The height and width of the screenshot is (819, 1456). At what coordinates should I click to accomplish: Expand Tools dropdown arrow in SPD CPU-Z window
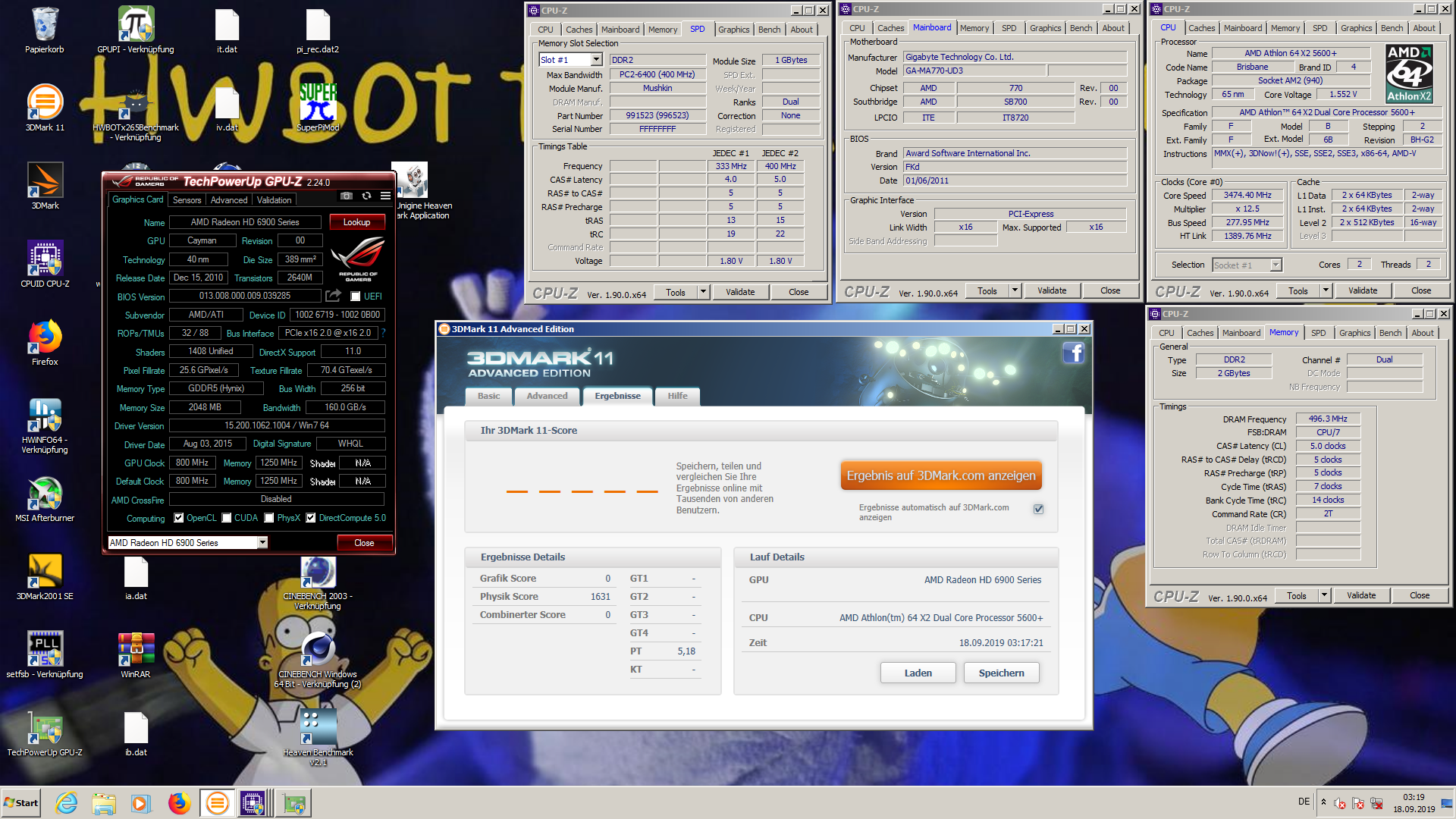(x=703, y=292)
